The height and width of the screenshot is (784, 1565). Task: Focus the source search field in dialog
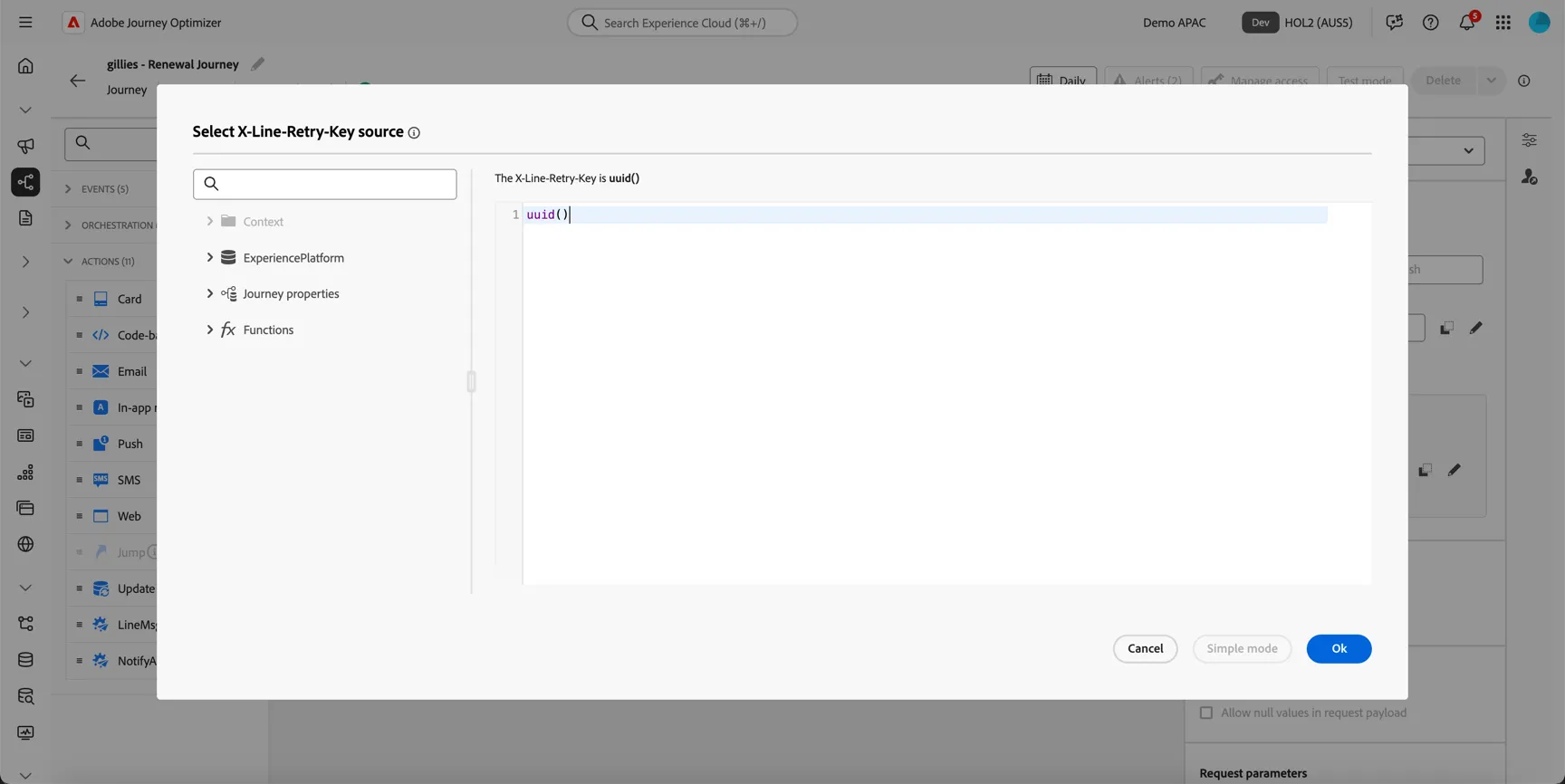click(x=324, y=185)
